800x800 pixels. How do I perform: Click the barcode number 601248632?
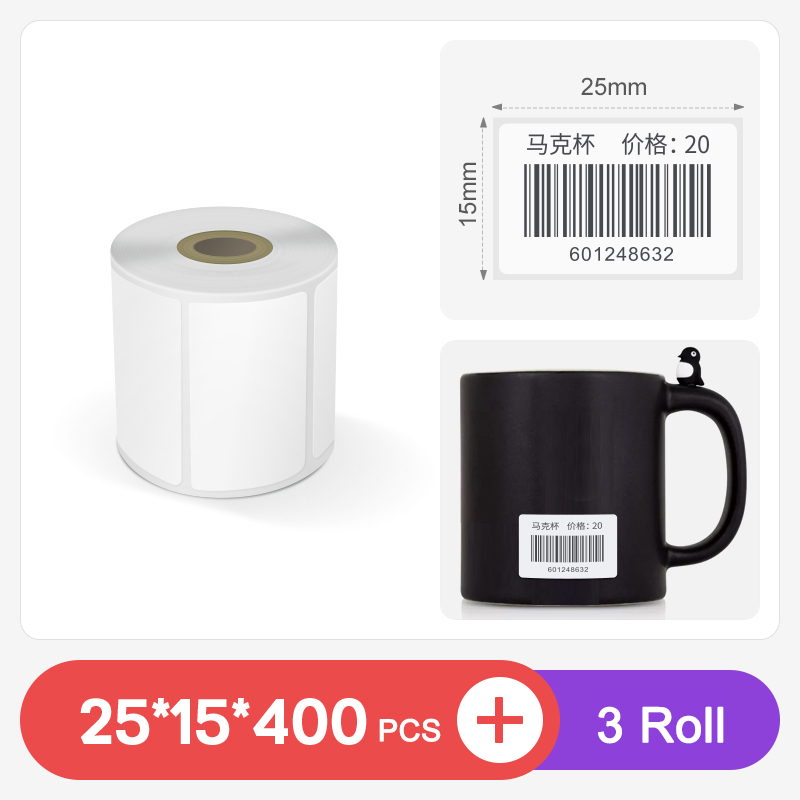point(621,254)
